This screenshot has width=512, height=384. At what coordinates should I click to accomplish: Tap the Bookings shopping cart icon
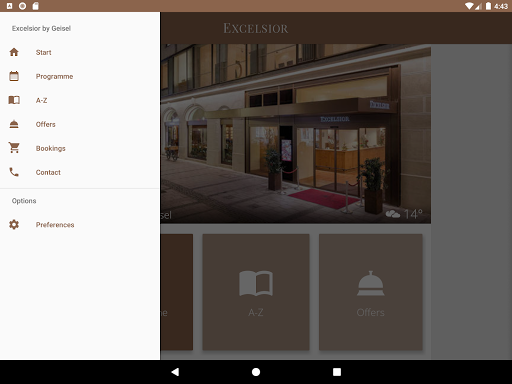pyautogui.click(x=14, y=148)
